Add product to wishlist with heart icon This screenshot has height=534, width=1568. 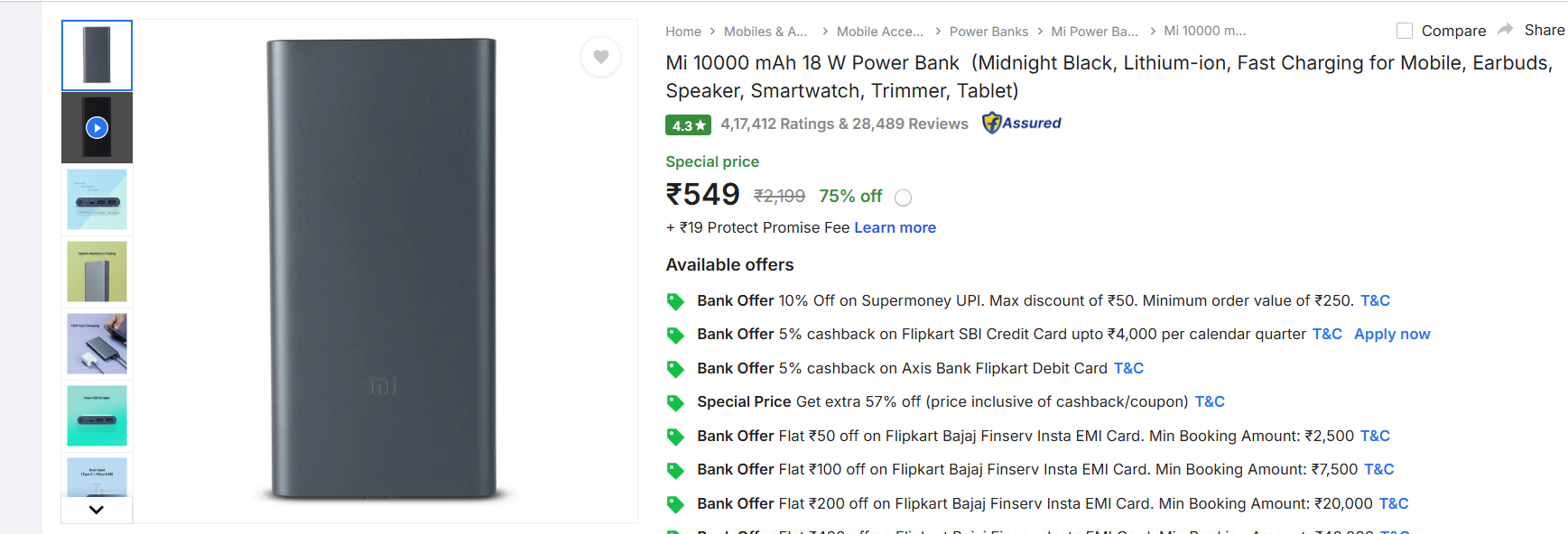[x=600, y=57]
